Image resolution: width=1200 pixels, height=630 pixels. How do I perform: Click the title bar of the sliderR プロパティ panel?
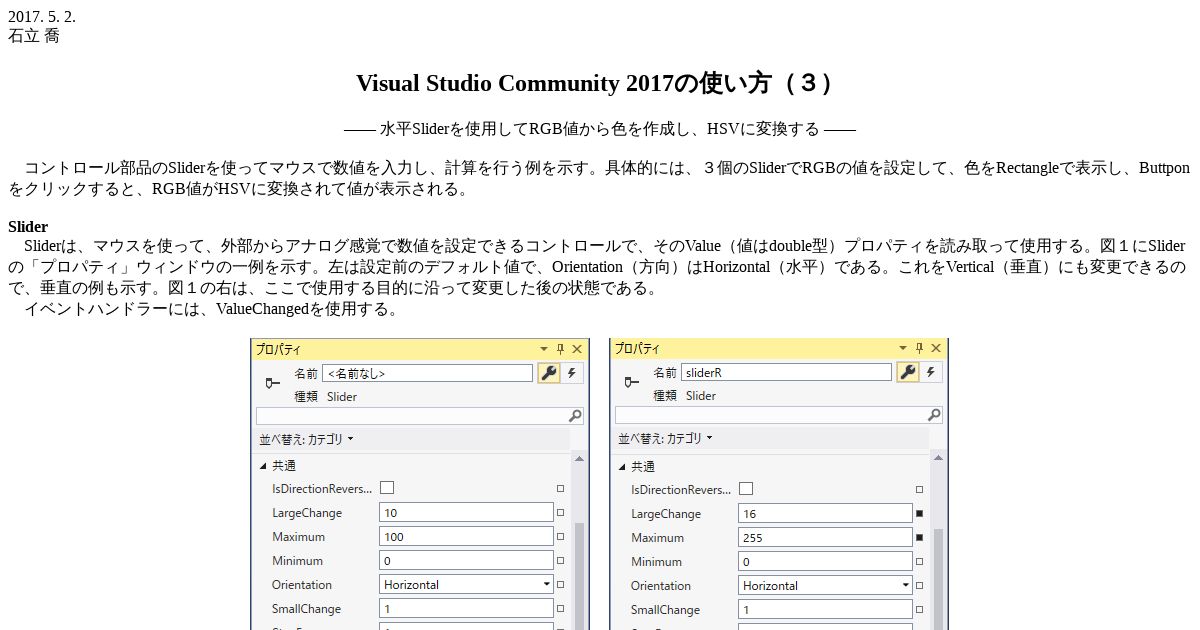[x=778, y=348]
